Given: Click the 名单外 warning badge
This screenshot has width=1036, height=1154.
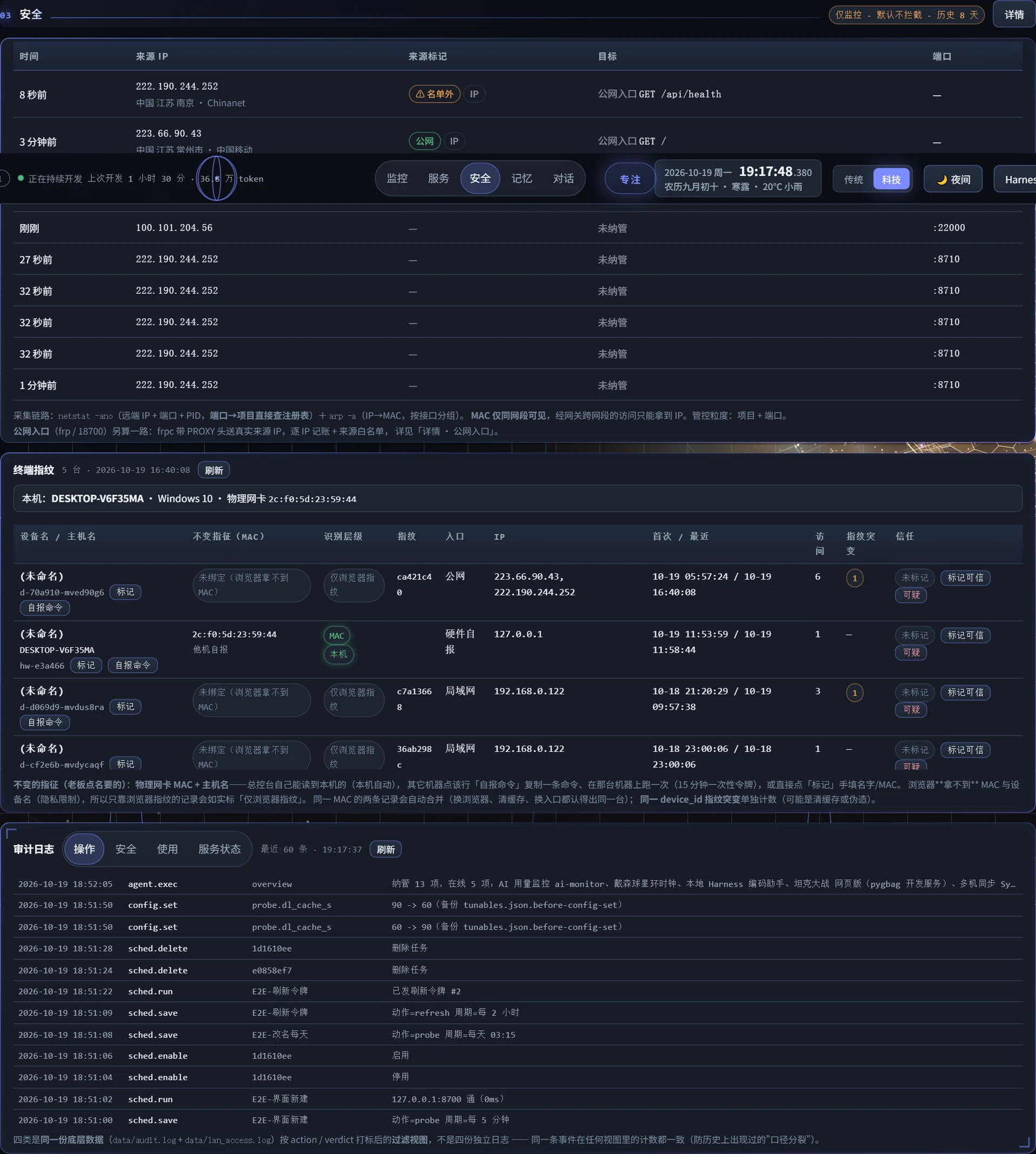Looking at the screenshot, I should (434, 94).
